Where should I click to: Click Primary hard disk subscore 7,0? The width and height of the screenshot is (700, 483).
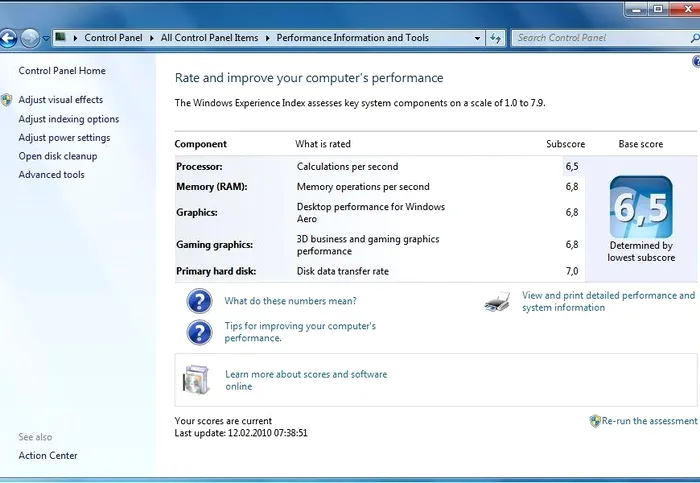572,271
